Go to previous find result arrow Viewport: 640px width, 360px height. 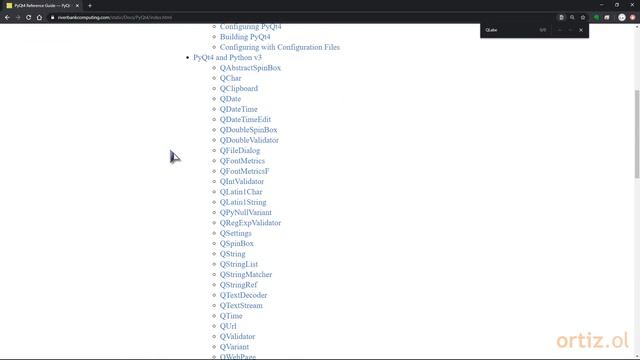coord(560,30)
